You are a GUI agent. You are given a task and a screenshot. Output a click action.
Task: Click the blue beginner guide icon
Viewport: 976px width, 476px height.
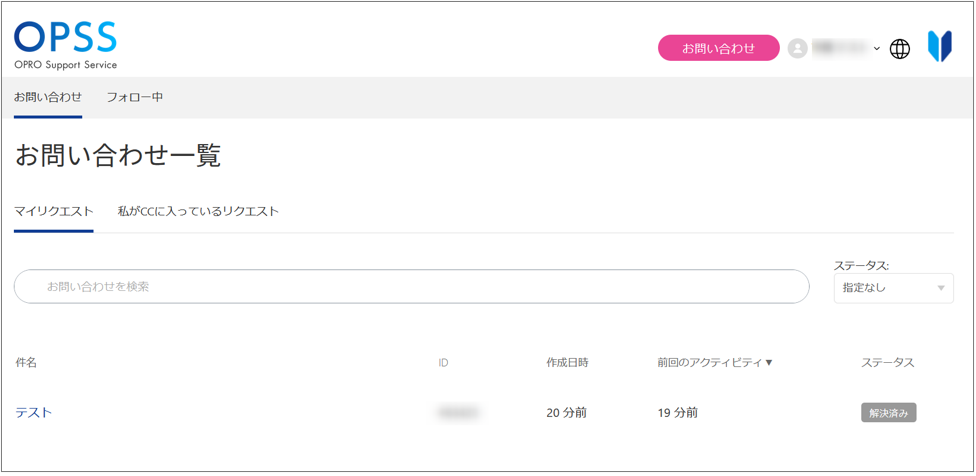pyautogui.click(x=939, y=47)
